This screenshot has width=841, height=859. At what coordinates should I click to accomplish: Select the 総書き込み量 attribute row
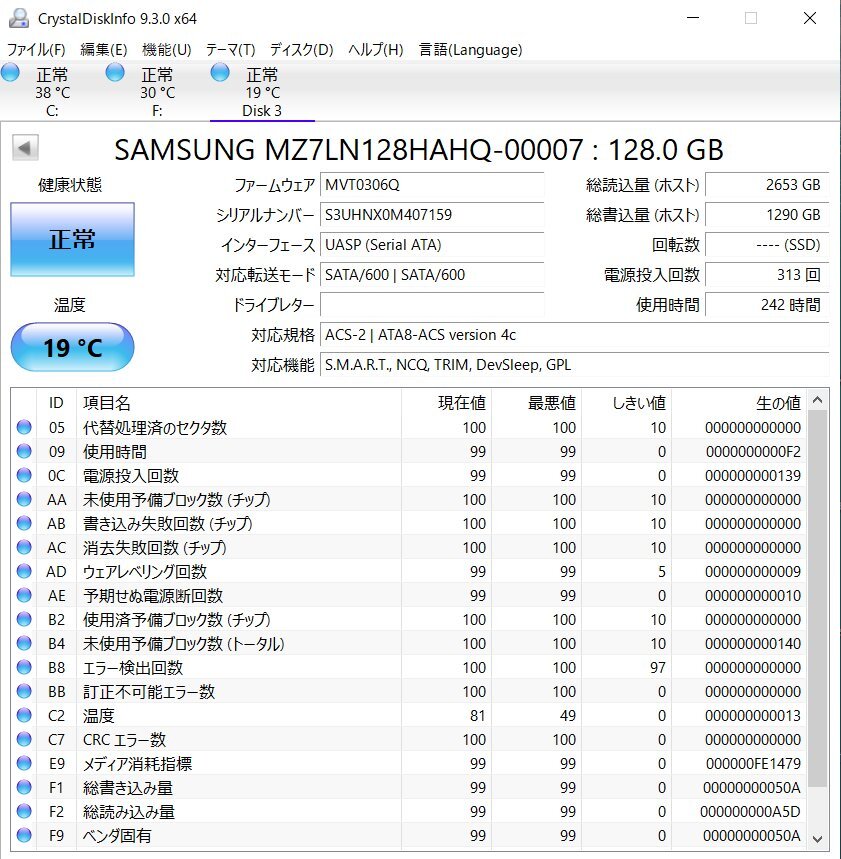[x=409, y=788]
